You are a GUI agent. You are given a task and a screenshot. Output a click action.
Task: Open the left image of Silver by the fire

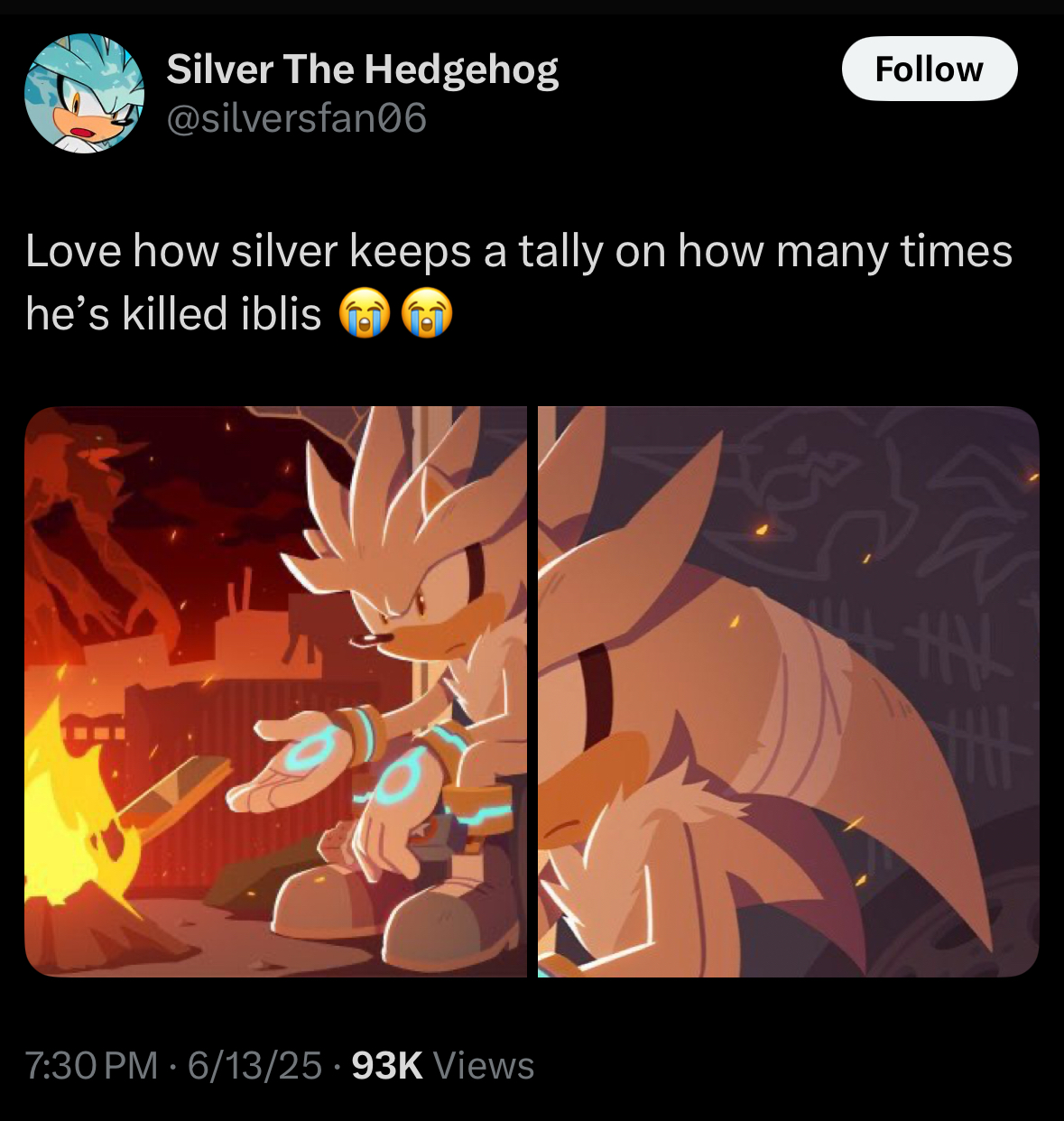tap(275, 691)
